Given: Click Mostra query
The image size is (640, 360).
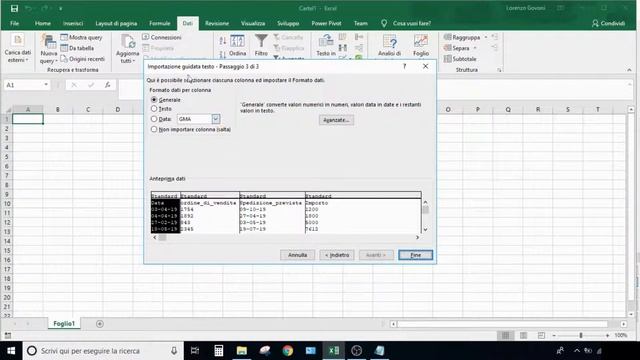Looking at the screenshot, I should pos(81,37).
